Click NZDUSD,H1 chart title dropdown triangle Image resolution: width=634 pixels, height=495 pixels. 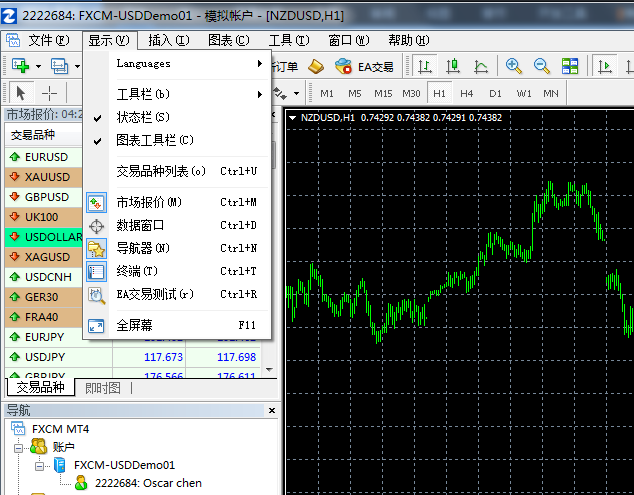[292, 118]
